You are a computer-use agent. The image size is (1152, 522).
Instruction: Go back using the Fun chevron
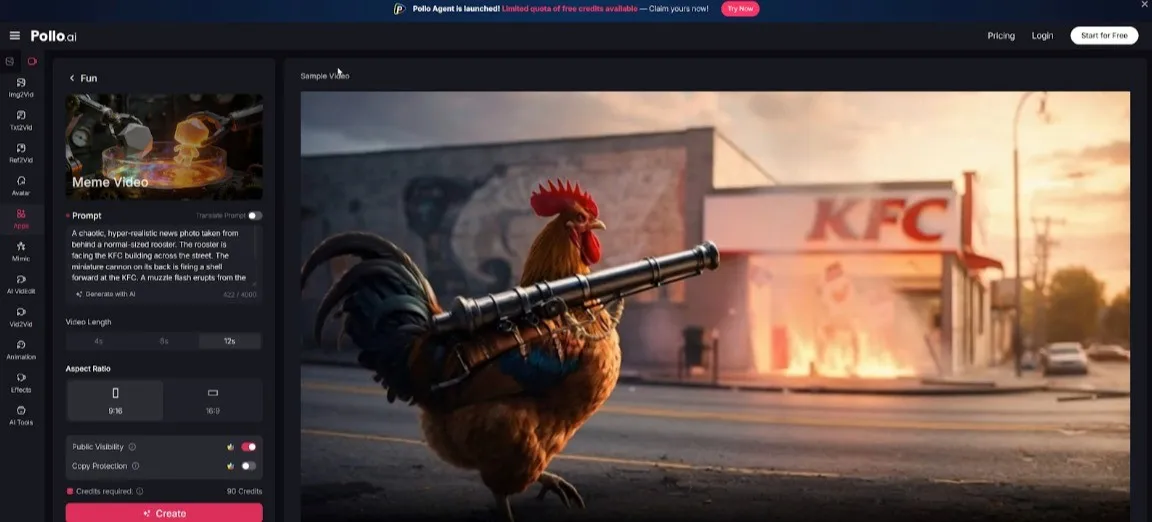pos(72,78)
